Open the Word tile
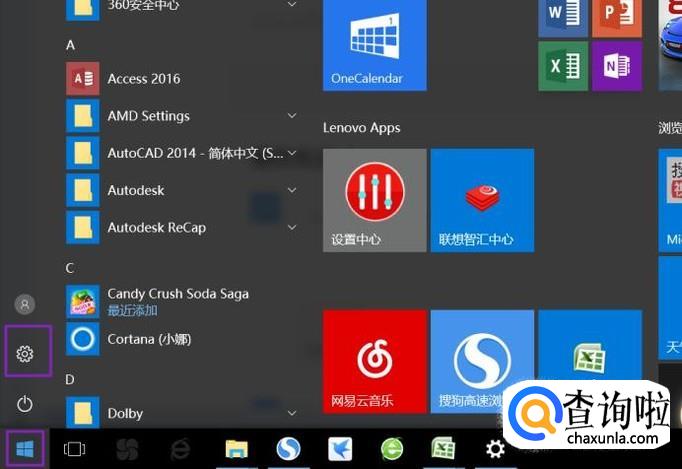Screen dimensions: 682x469 click(x=563, y=19)
